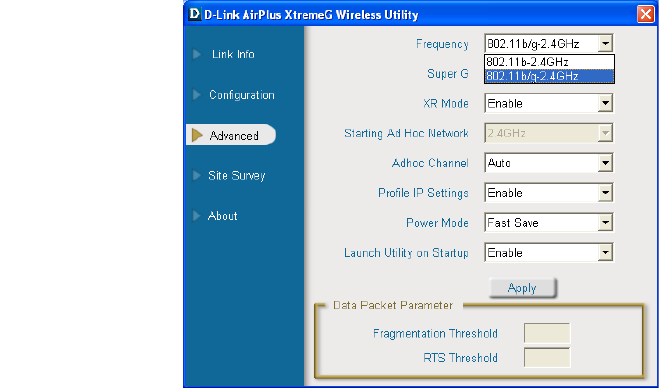Click the arrow icon beside About

click(197, 216)
